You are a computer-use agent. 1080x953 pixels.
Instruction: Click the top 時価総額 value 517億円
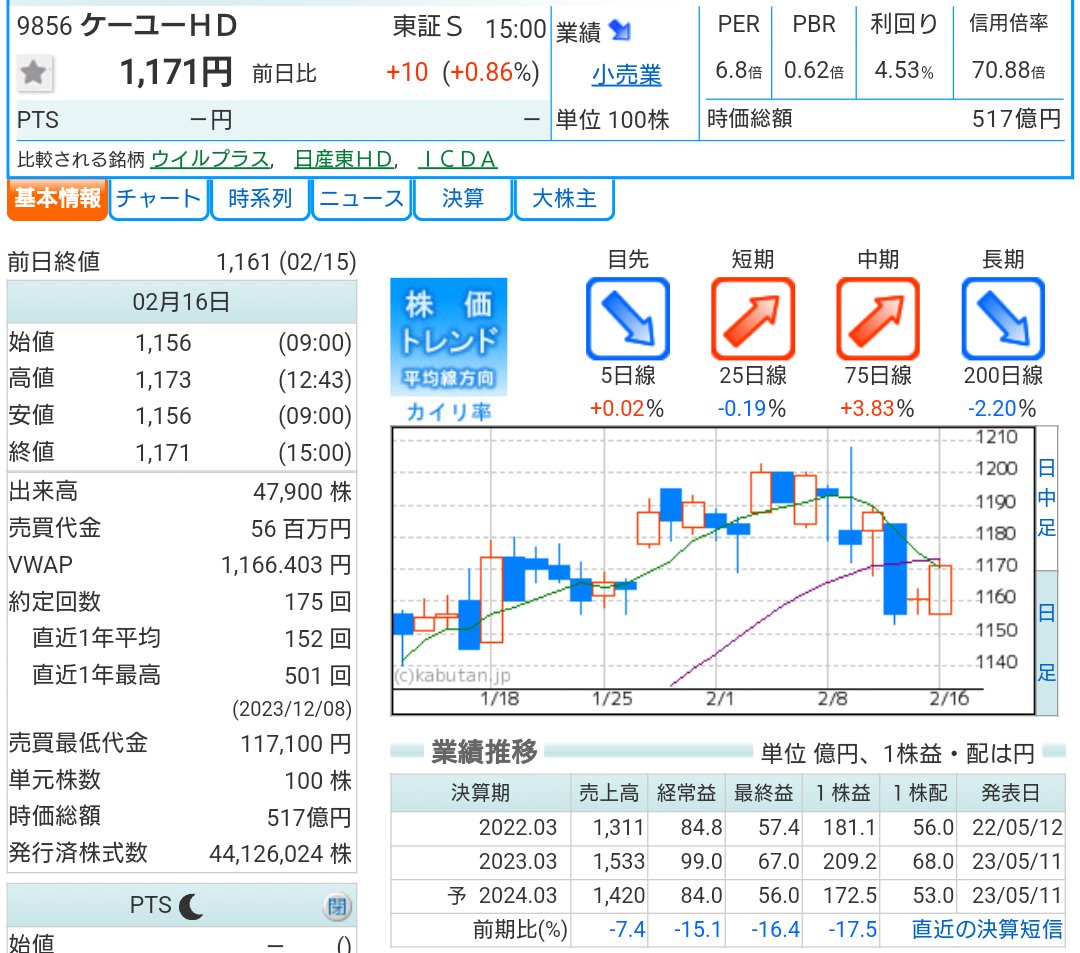point(1017,119)
